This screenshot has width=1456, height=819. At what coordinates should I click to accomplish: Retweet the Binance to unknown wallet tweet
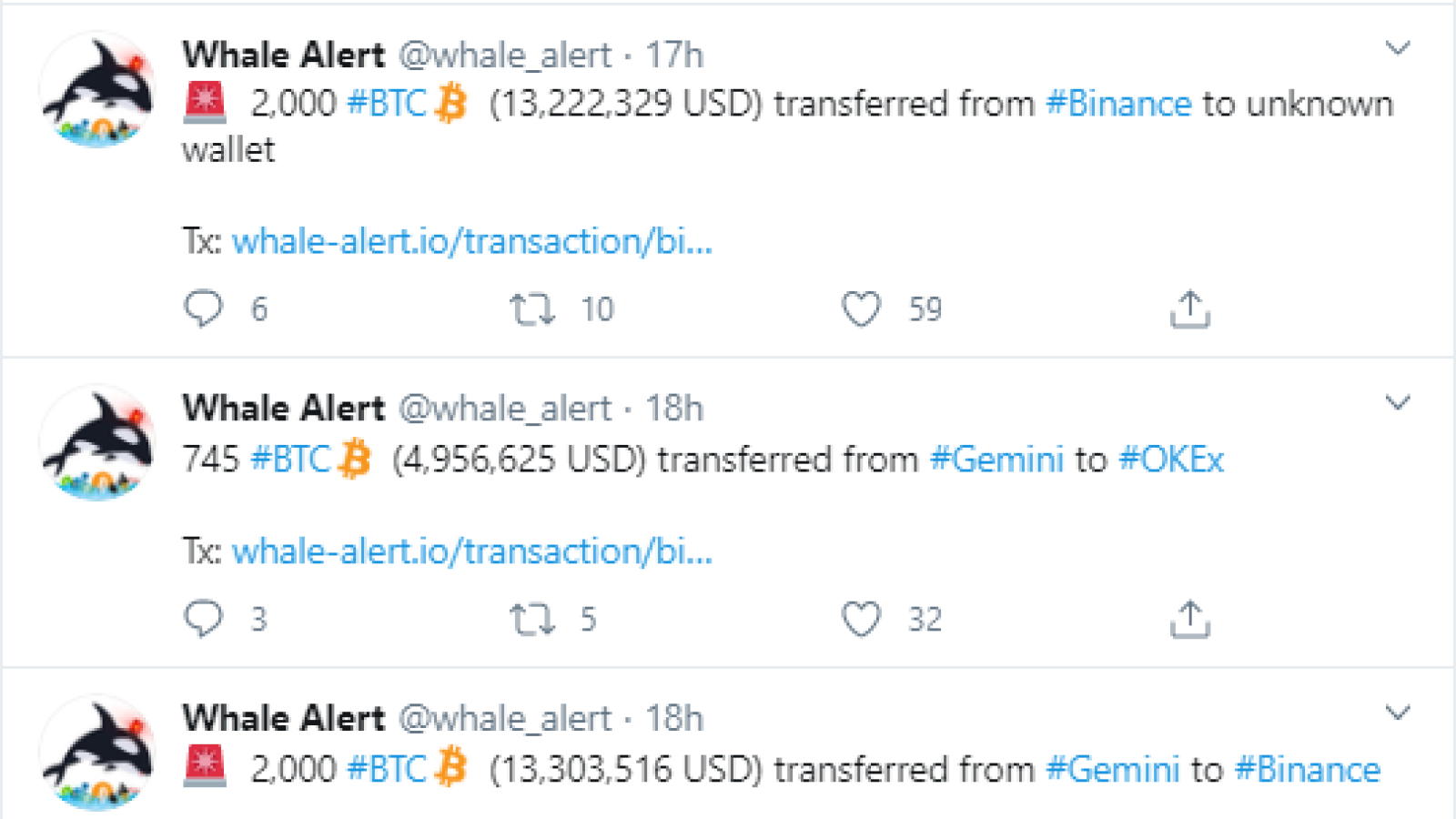[532, 309]
